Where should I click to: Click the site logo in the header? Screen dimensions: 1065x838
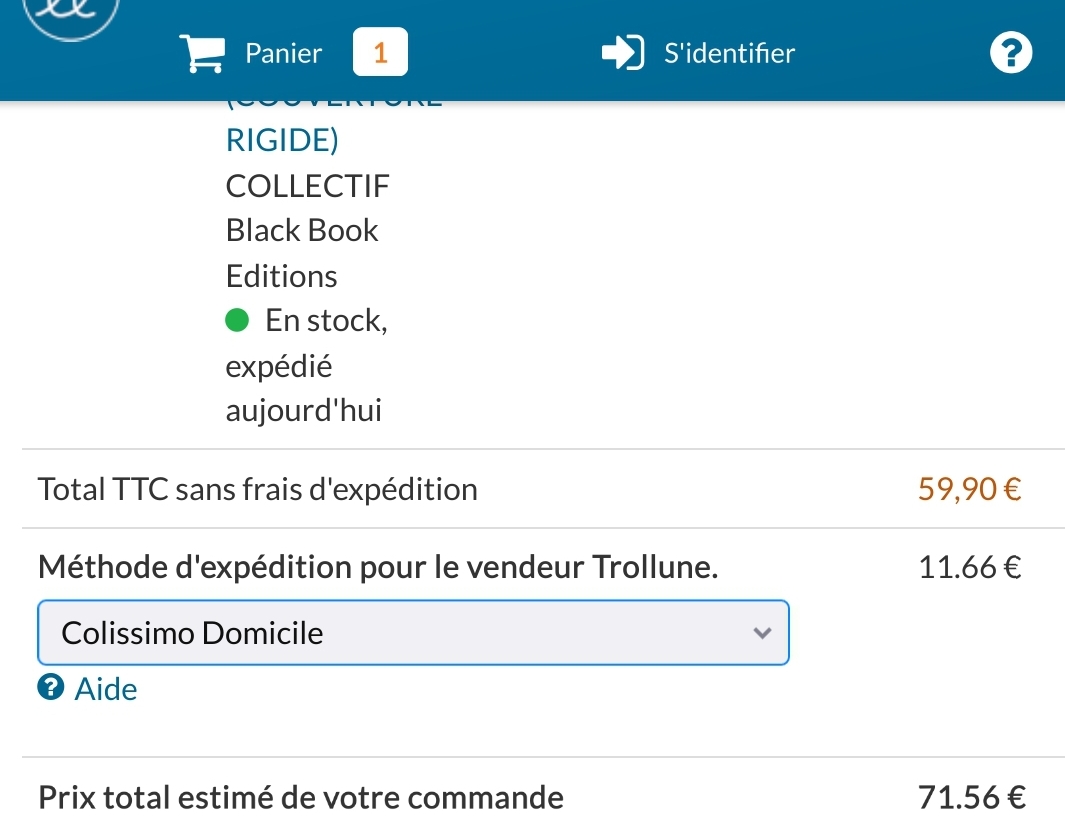point(71,15)
